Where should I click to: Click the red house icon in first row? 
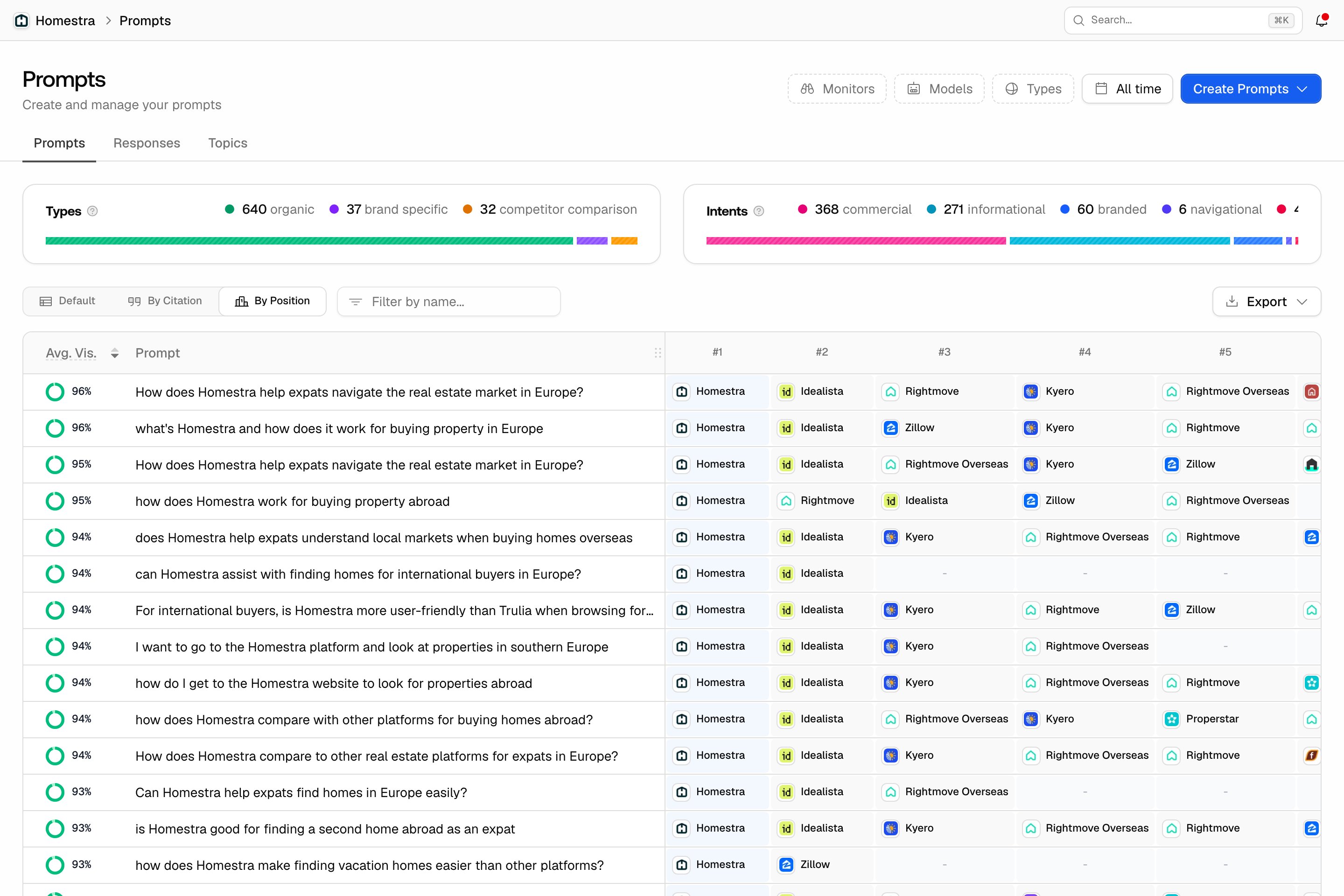click(1311, 392)
